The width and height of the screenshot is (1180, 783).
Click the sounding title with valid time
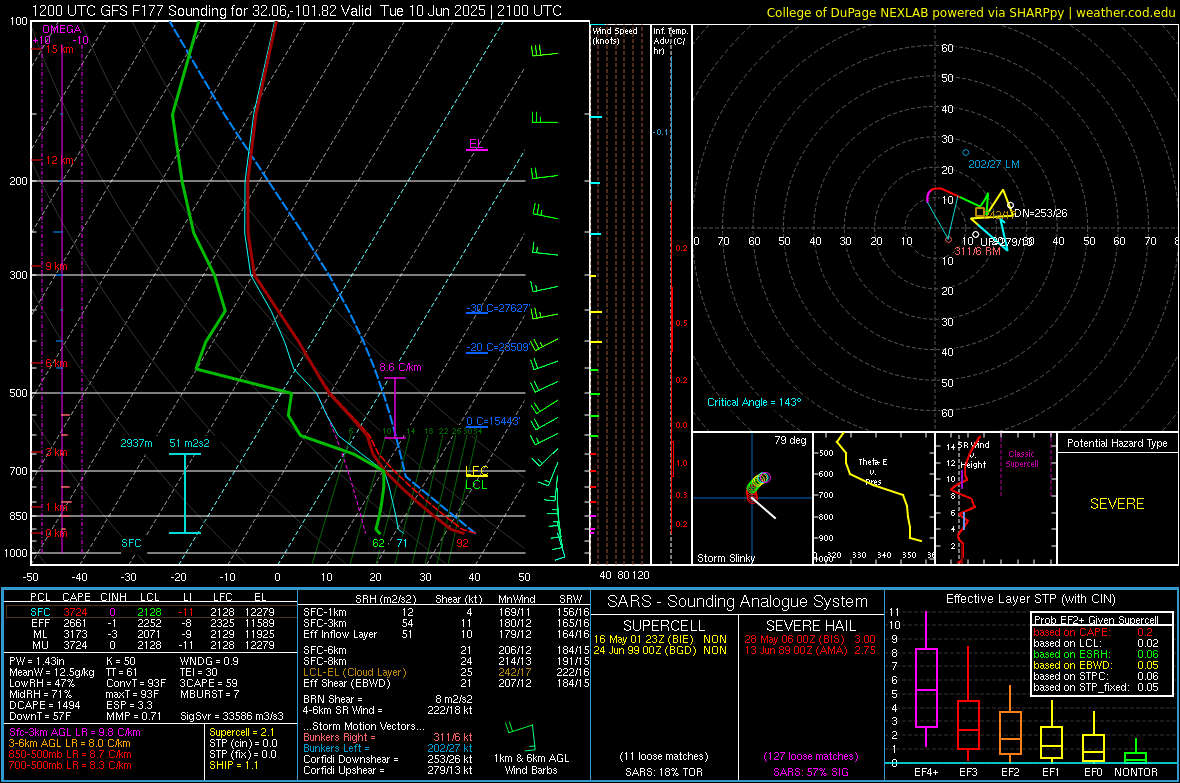tap(297, 11)
